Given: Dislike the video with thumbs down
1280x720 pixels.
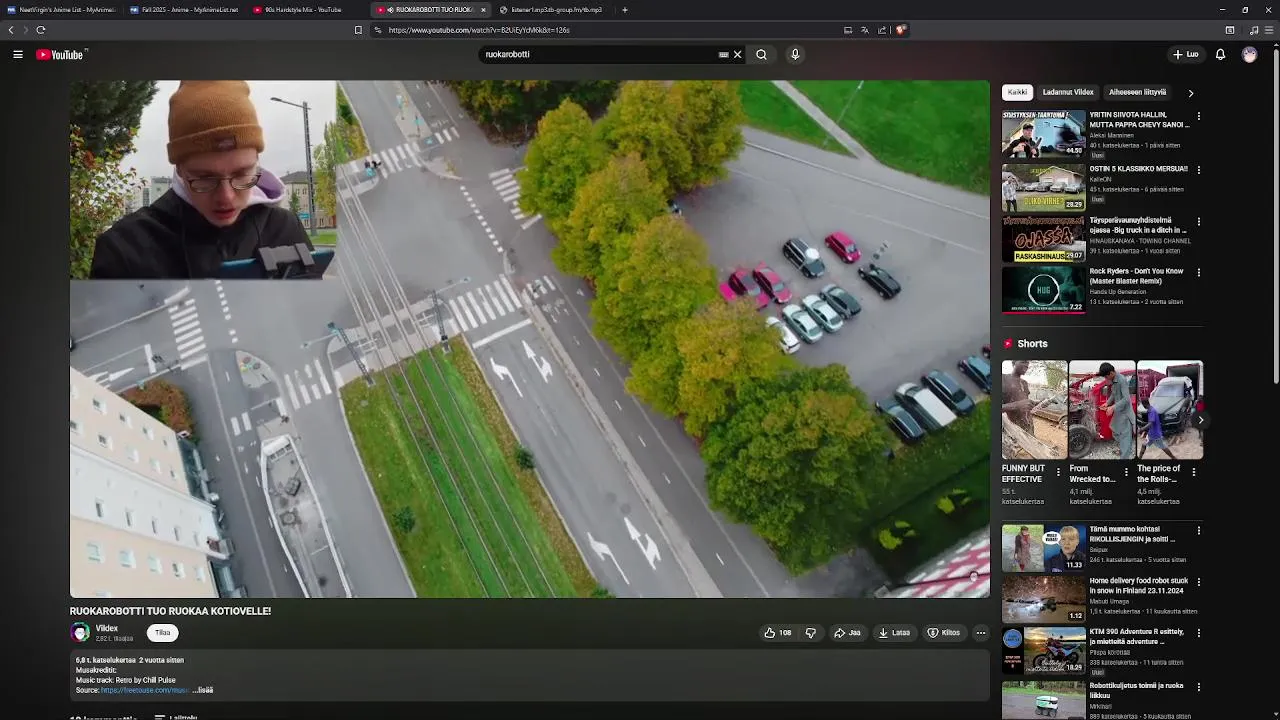Looking at the screenshot, I should coord(811,633).
